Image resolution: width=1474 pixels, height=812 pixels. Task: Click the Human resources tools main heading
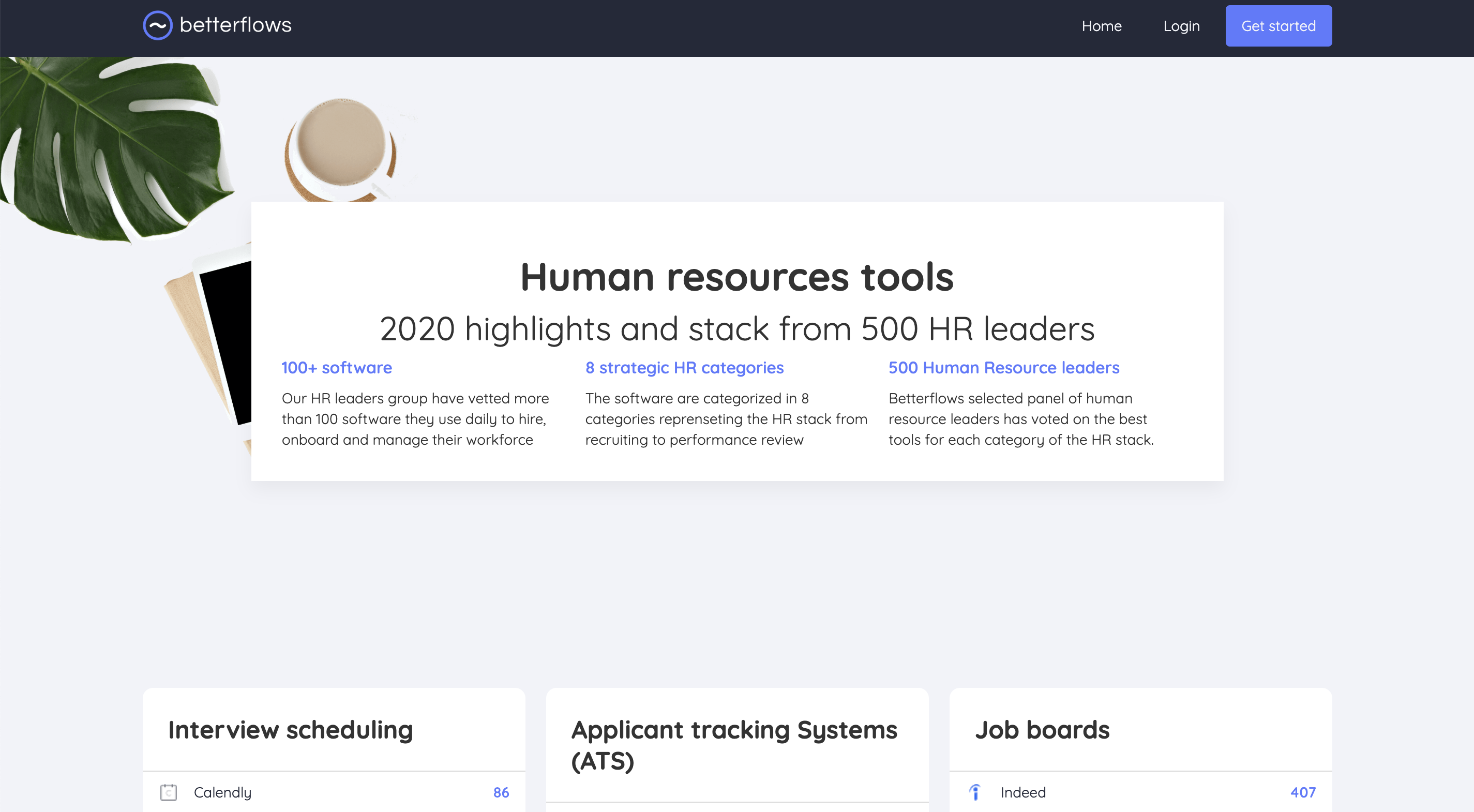[737, 279]
